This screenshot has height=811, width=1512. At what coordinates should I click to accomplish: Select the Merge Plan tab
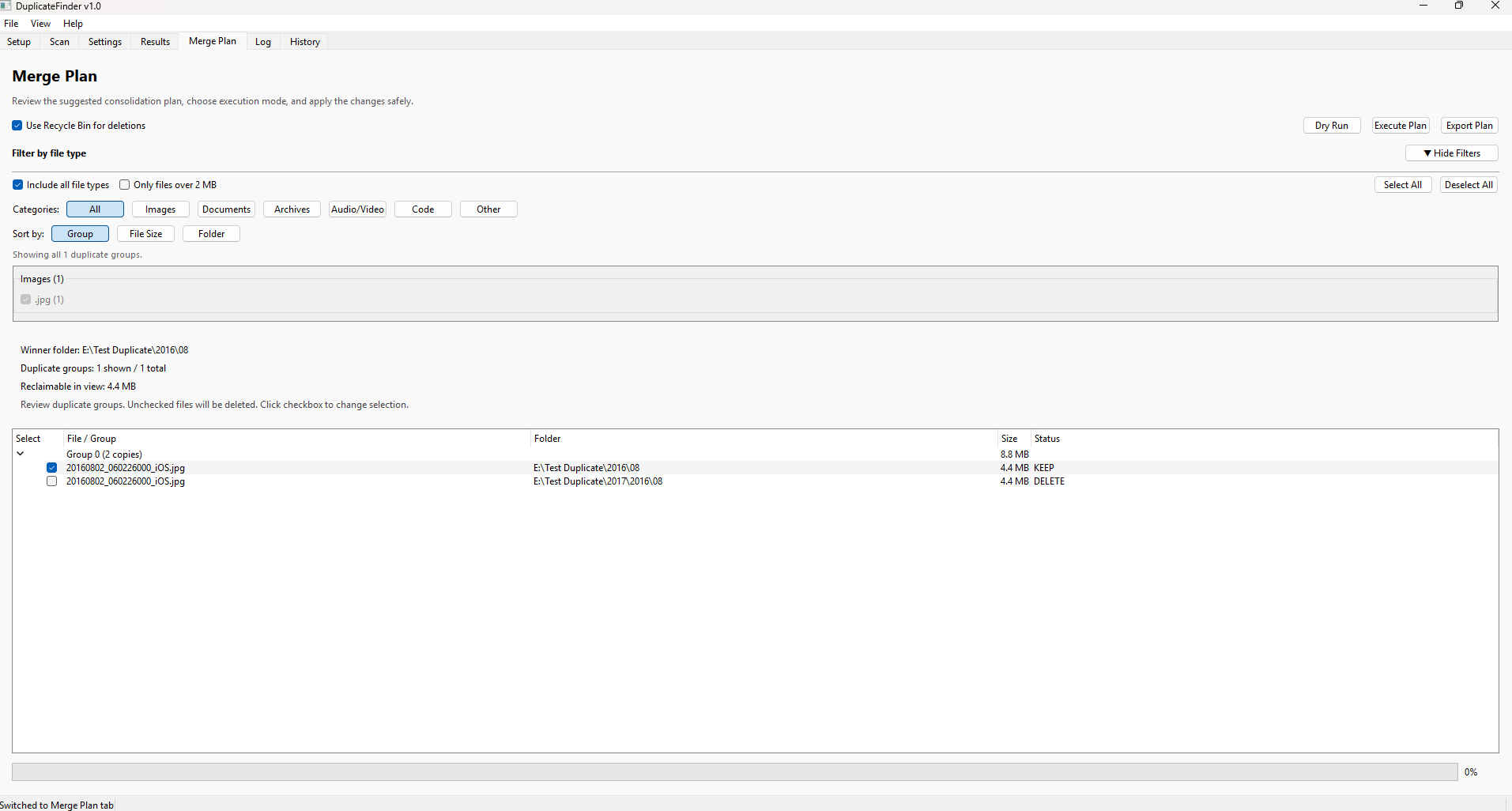[x=213, y=41]
